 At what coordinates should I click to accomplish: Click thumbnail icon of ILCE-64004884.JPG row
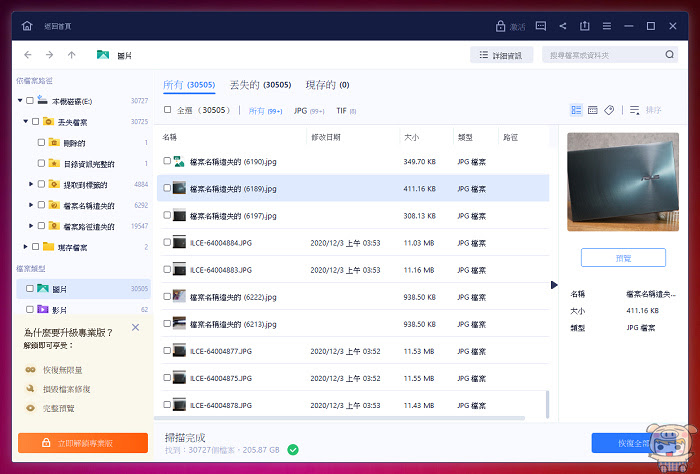point(179,242)
